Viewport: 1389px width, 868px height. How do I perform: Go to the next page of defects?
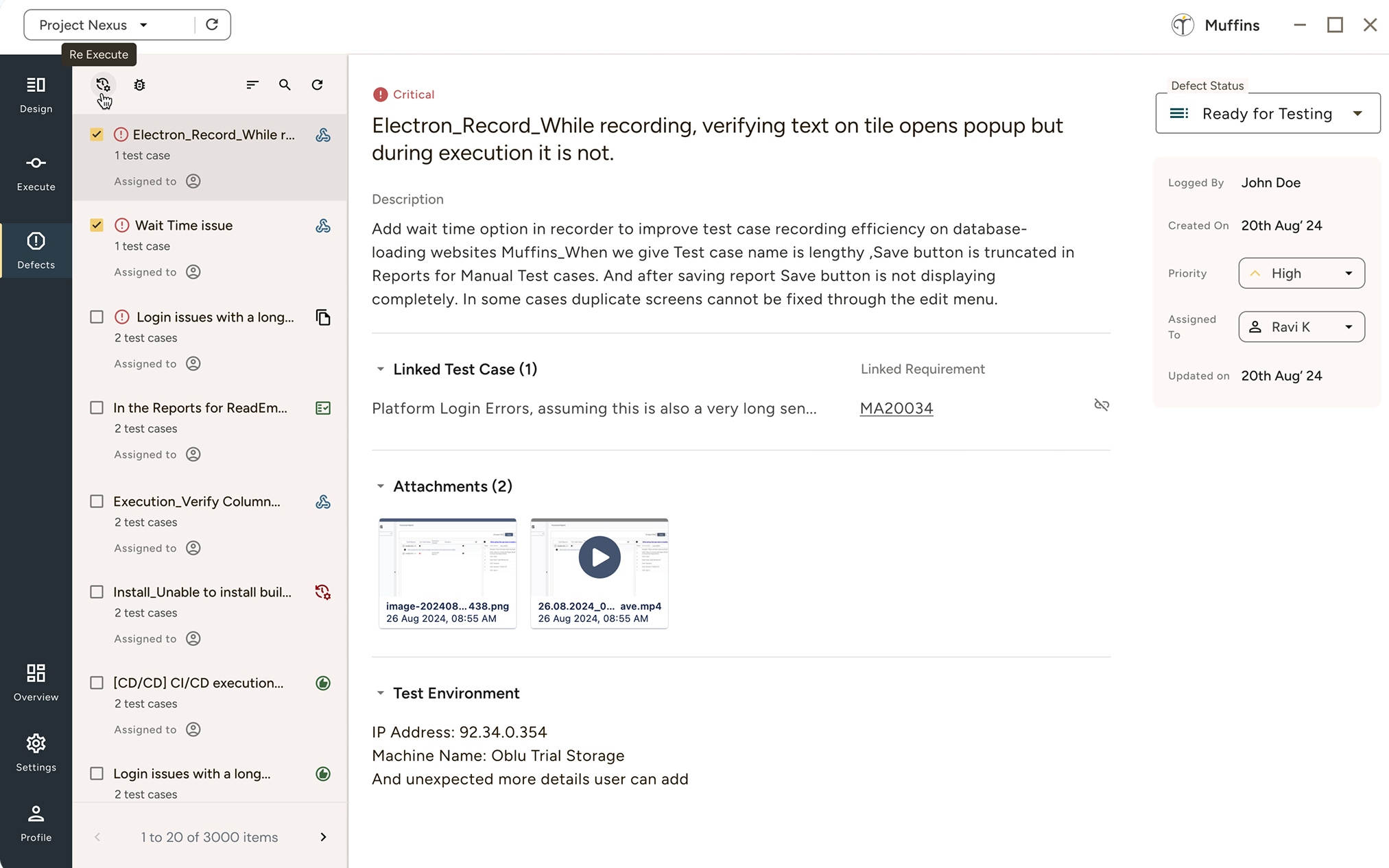coord(322,836)
